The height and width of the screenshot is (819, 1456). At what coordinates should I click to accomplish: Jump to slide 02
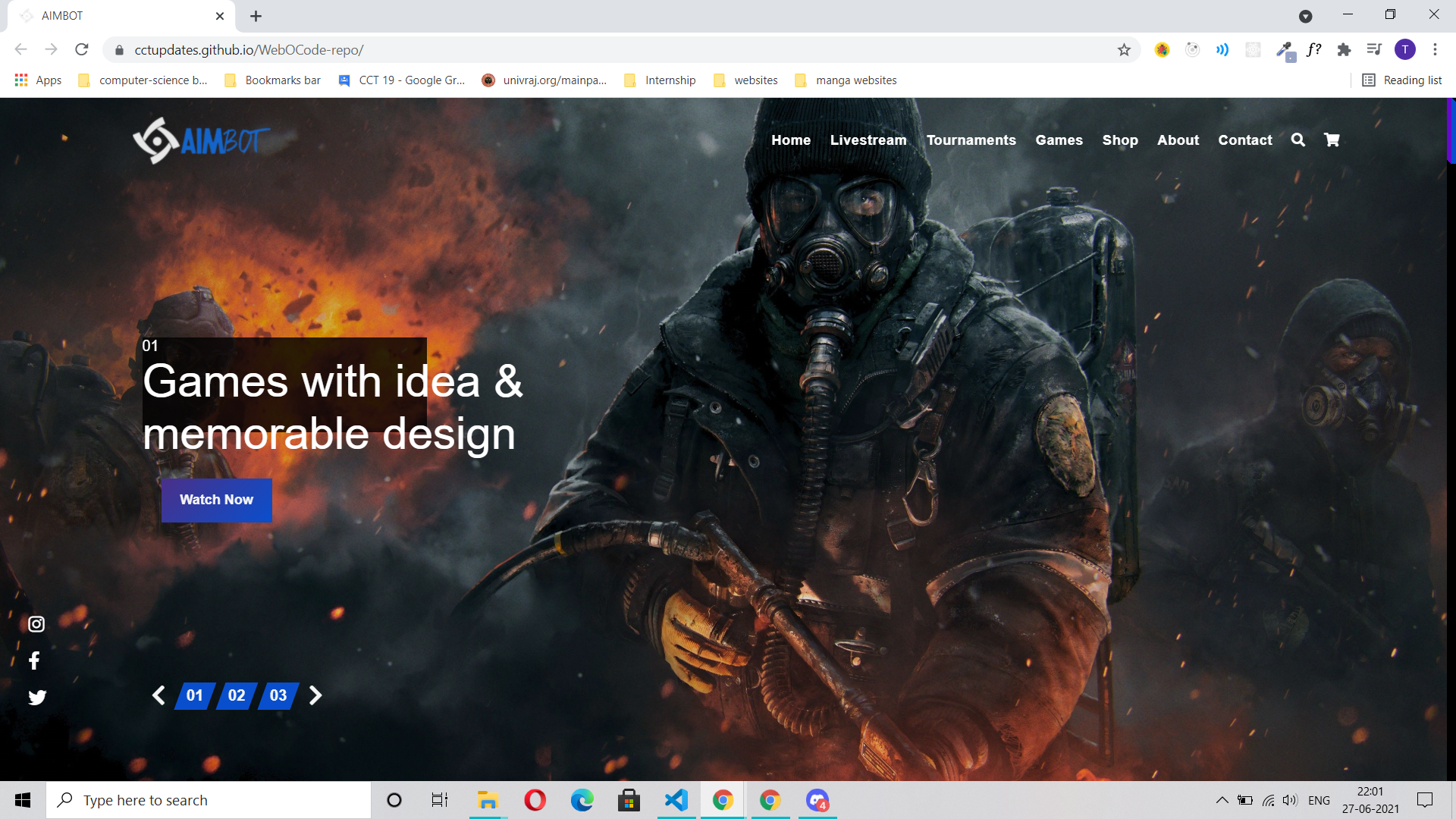pos(237,695)
